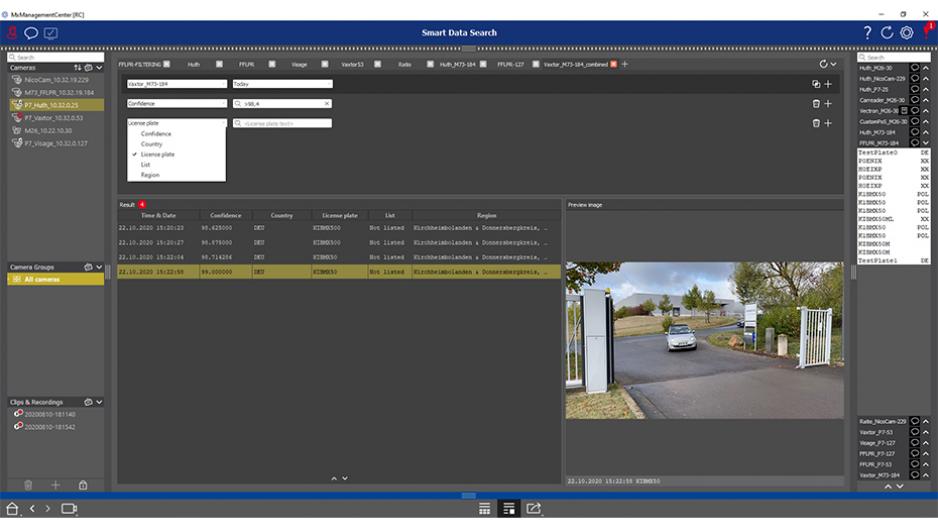Toggle event icon for Huth_M26-30
Image resolution: width=938 pixels, height=527 pixels.
point(915,68)
